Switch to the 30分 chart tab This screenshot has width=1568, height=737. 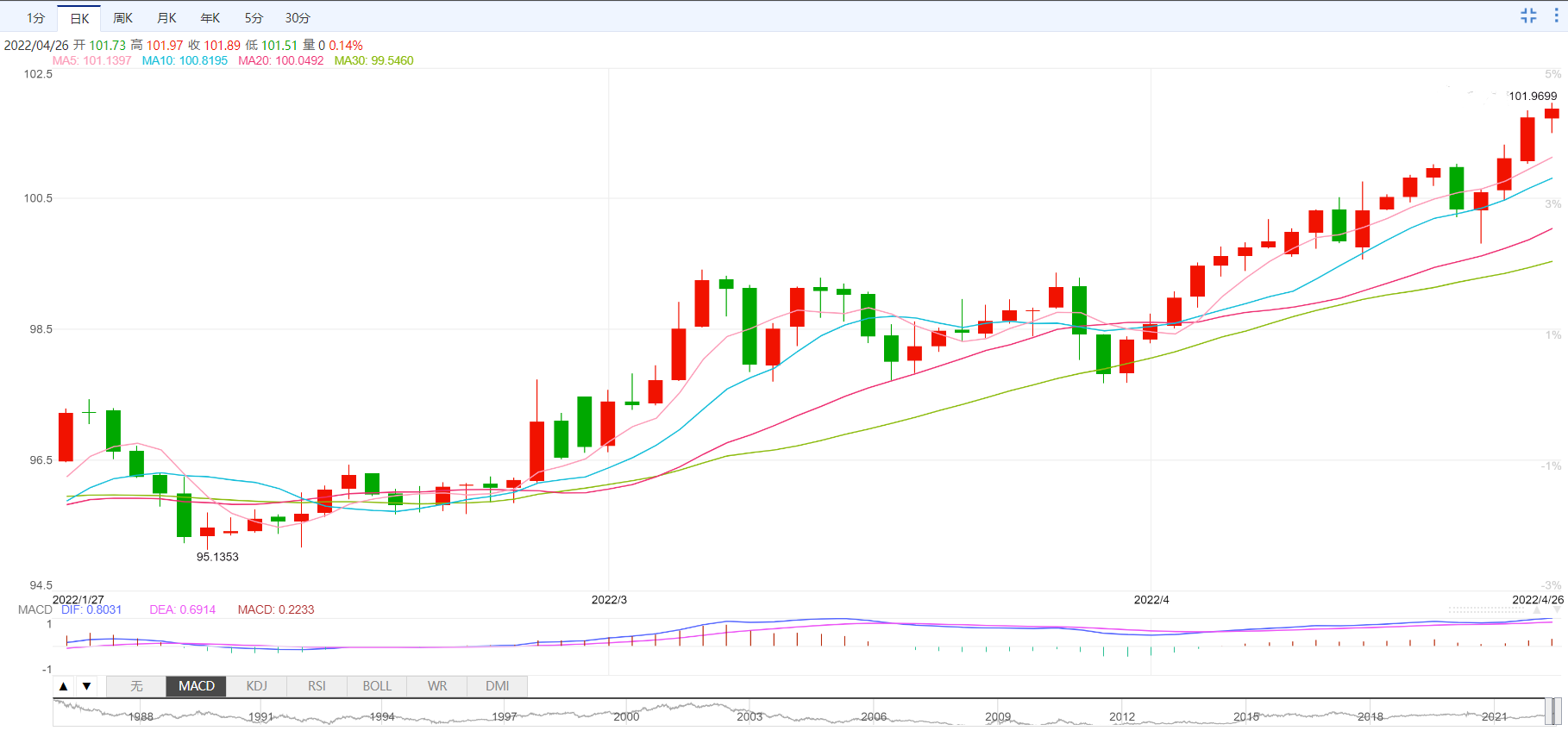(x=298, y=18)
